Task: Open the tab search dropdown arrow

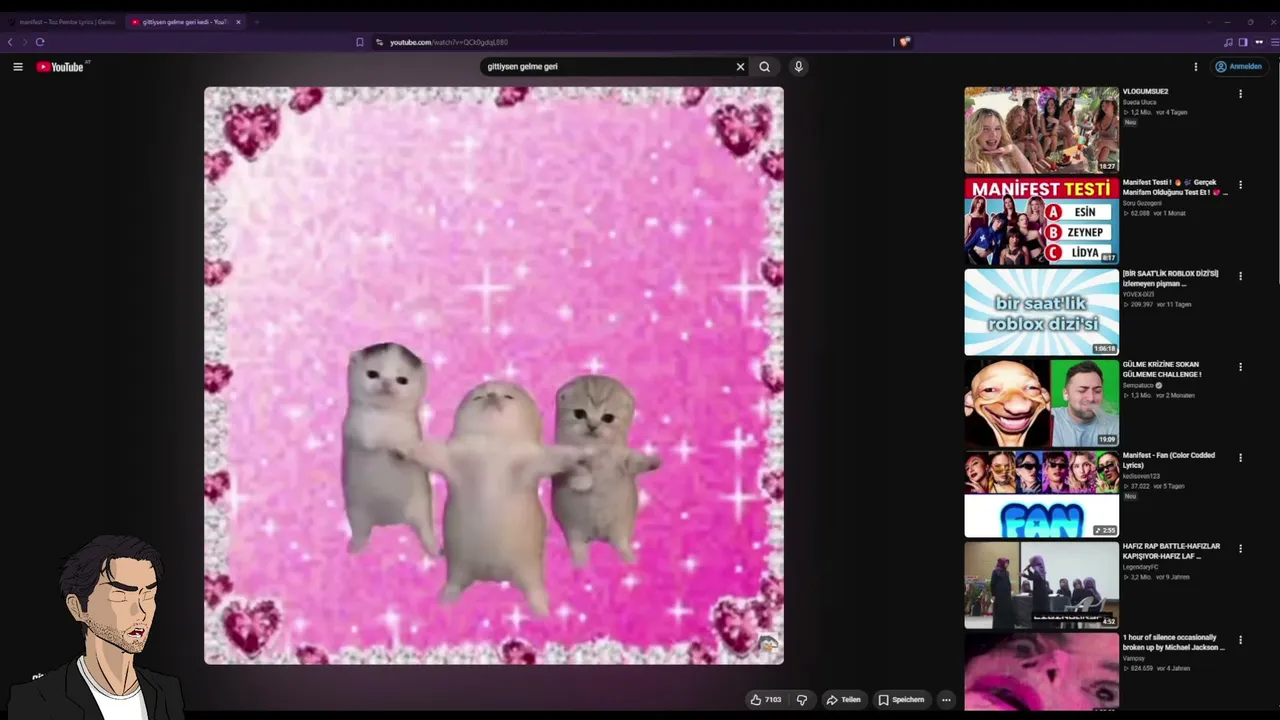Action: pos(1209,22)
